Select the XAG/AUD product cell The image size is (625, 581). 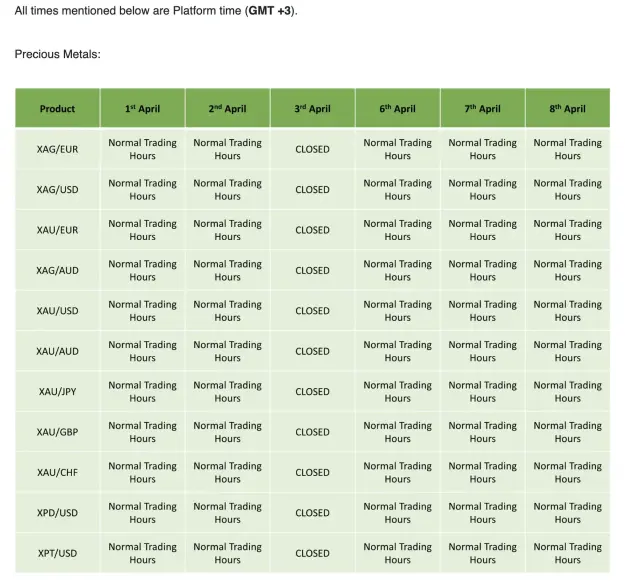tap(57, 270)
